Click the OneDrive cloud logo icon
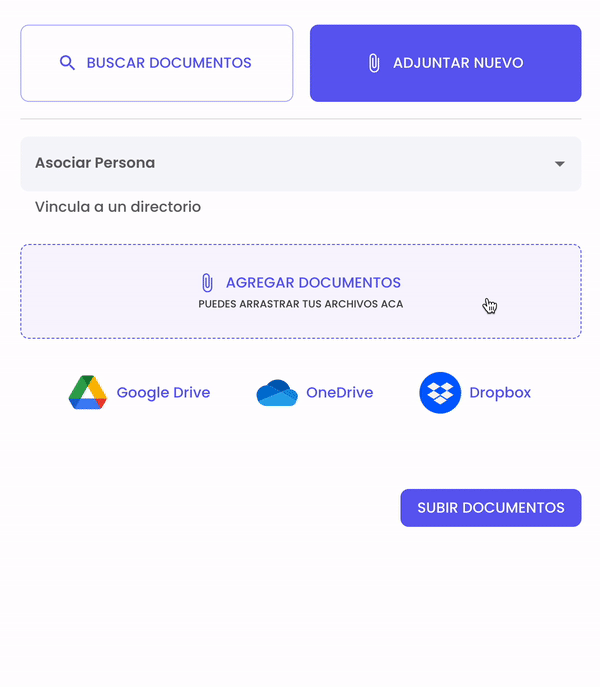Viewport: 600px width, 687px height. click(277, 393)
